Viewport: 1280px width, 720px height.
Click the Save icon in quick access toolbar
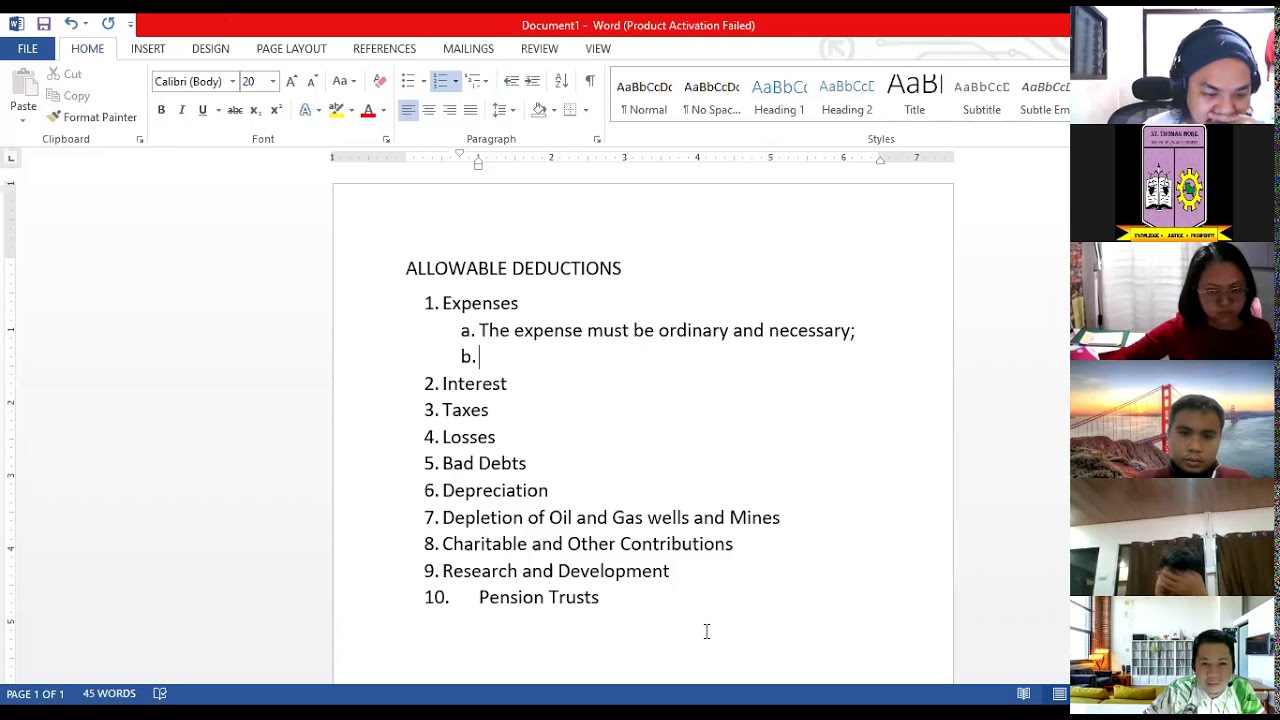point(43,24)
